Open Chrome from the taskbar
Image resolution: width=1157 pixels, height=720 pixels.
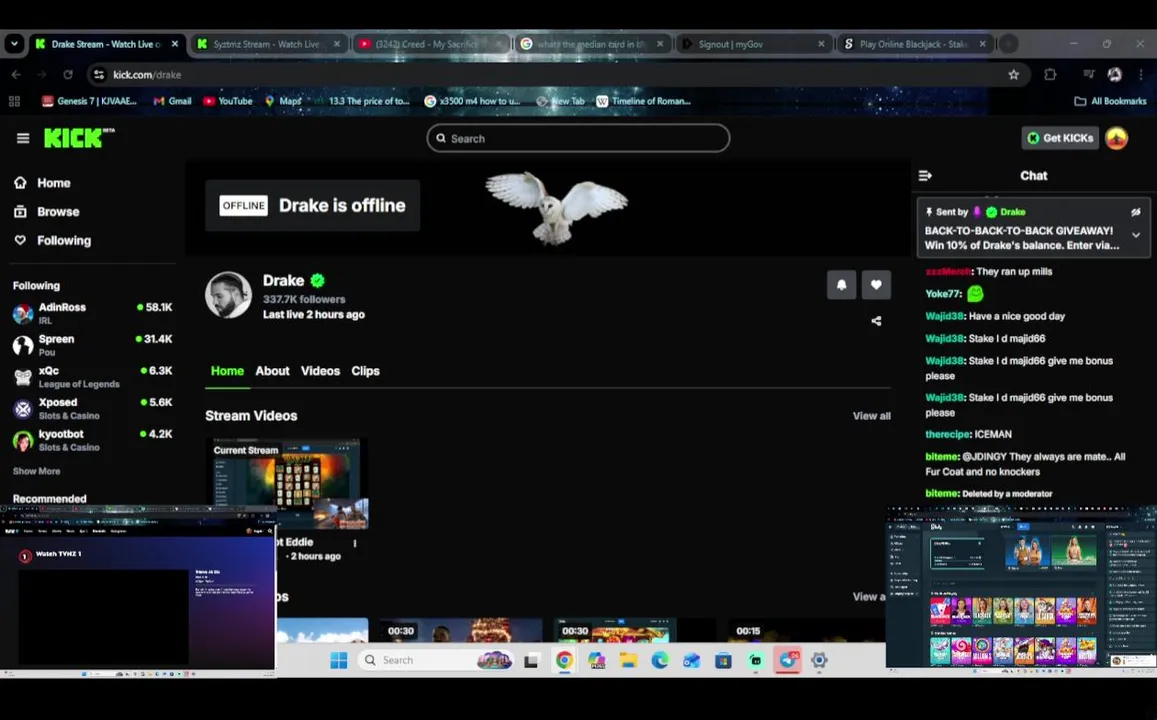click(564, 660)
